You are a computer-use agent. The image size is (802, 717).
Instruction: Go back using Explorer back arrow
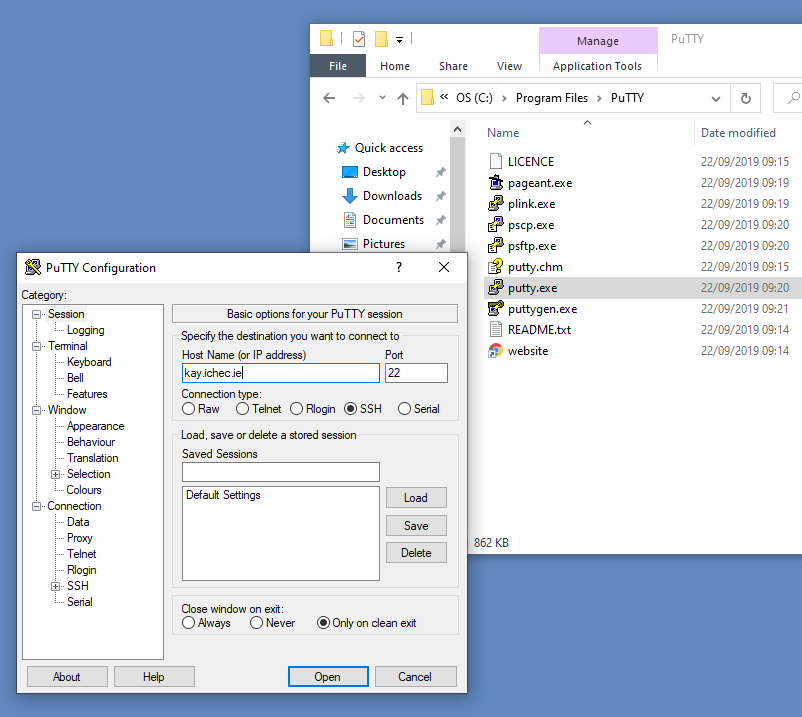[329, 98]
